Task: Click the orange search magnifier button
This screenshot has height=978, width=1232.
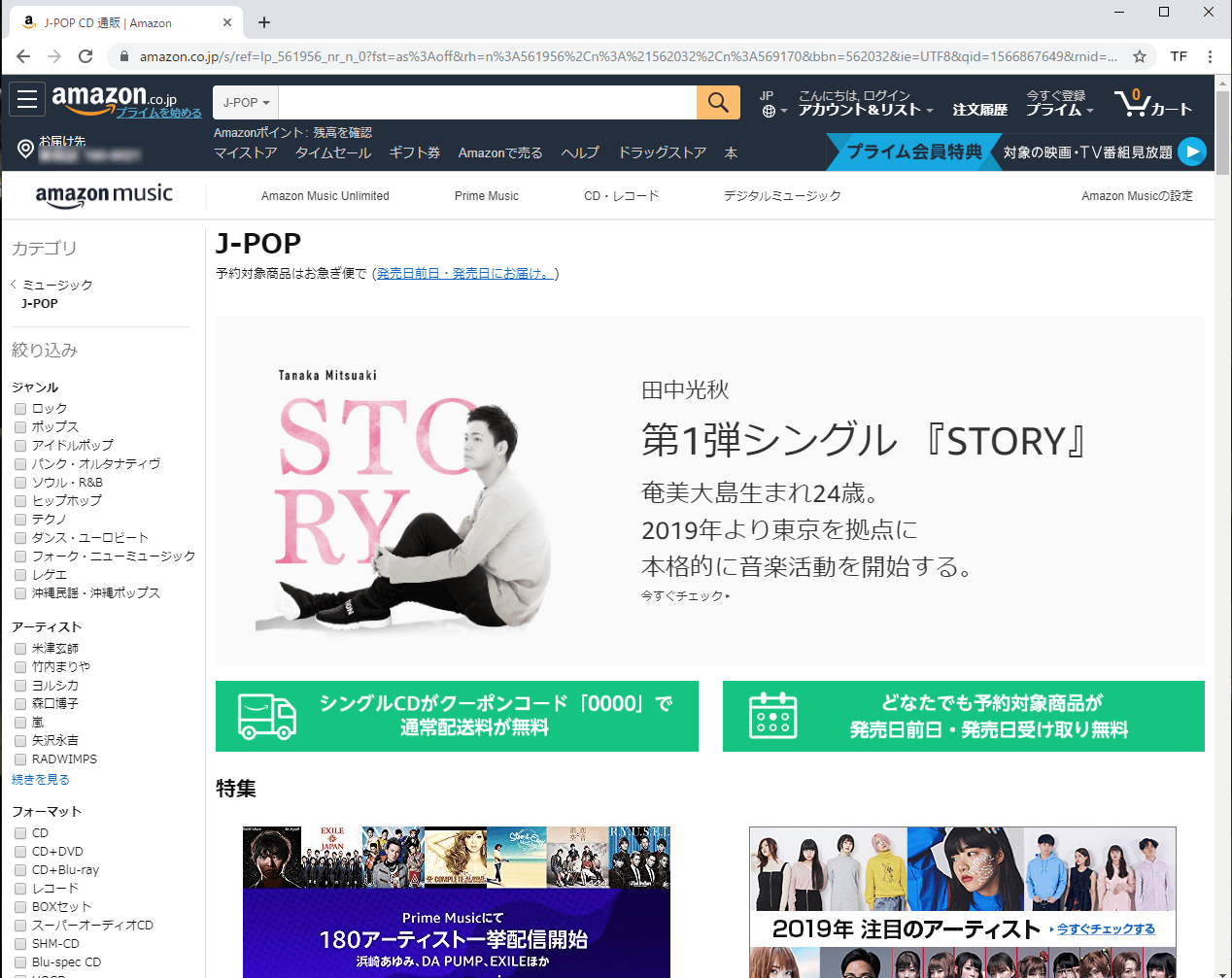Action: (x=718, y=102)
